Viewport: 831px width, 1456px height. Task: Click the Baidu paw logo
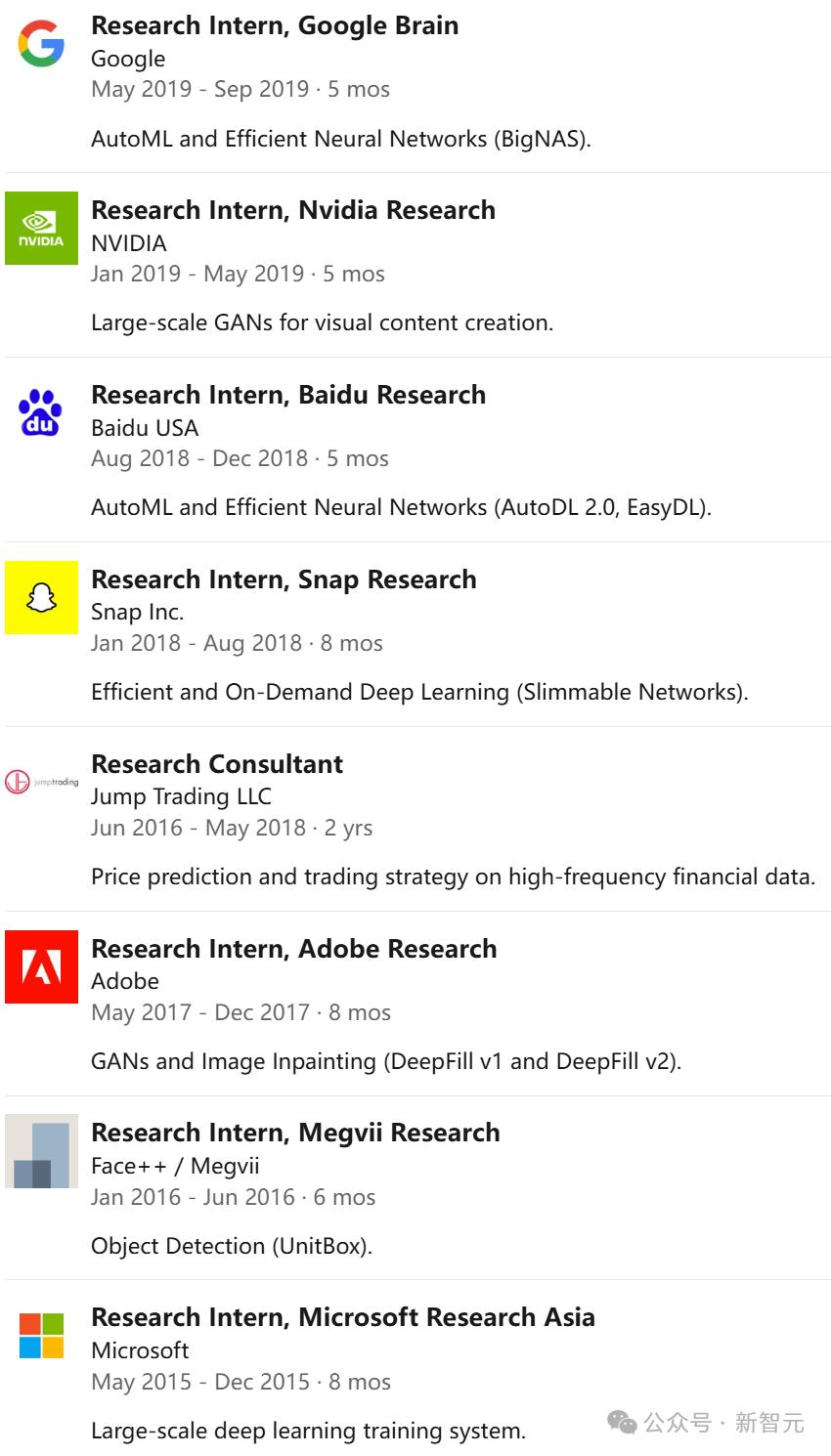tap(41, 413)
